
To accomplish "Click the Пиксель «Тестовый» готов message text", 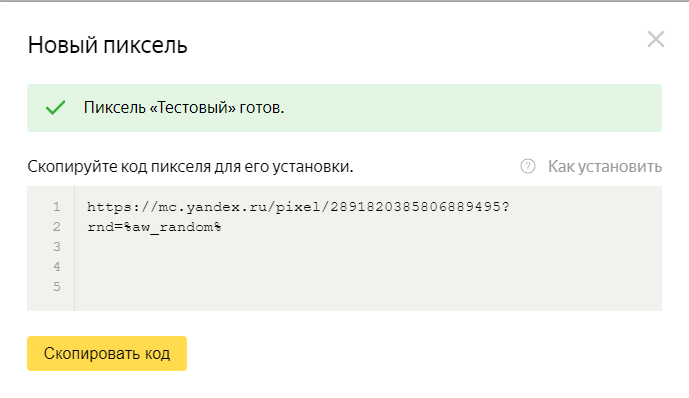I will coord(184,108).
